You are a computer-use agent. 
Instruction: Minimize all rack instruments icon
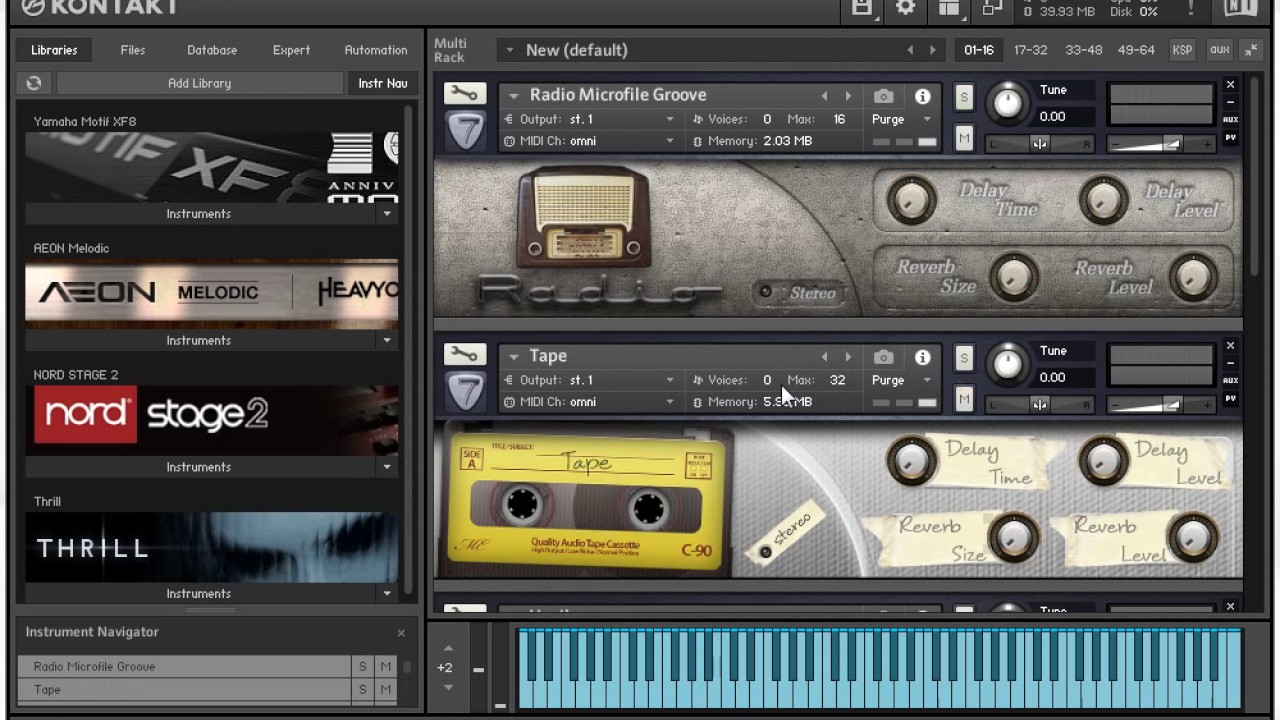pos(1251,50)
